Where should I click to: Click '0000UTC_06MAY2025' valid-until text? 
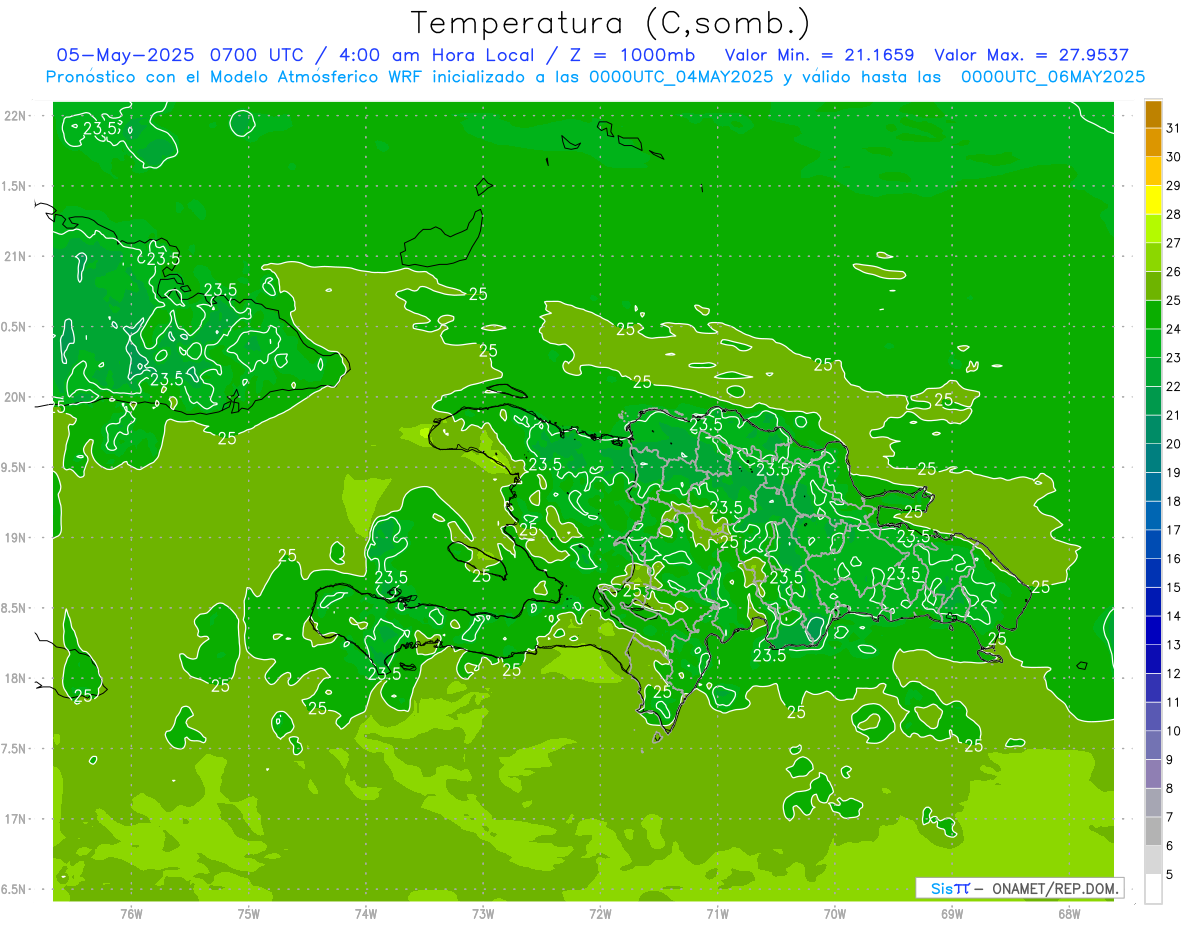click(x=1053, y=77)
